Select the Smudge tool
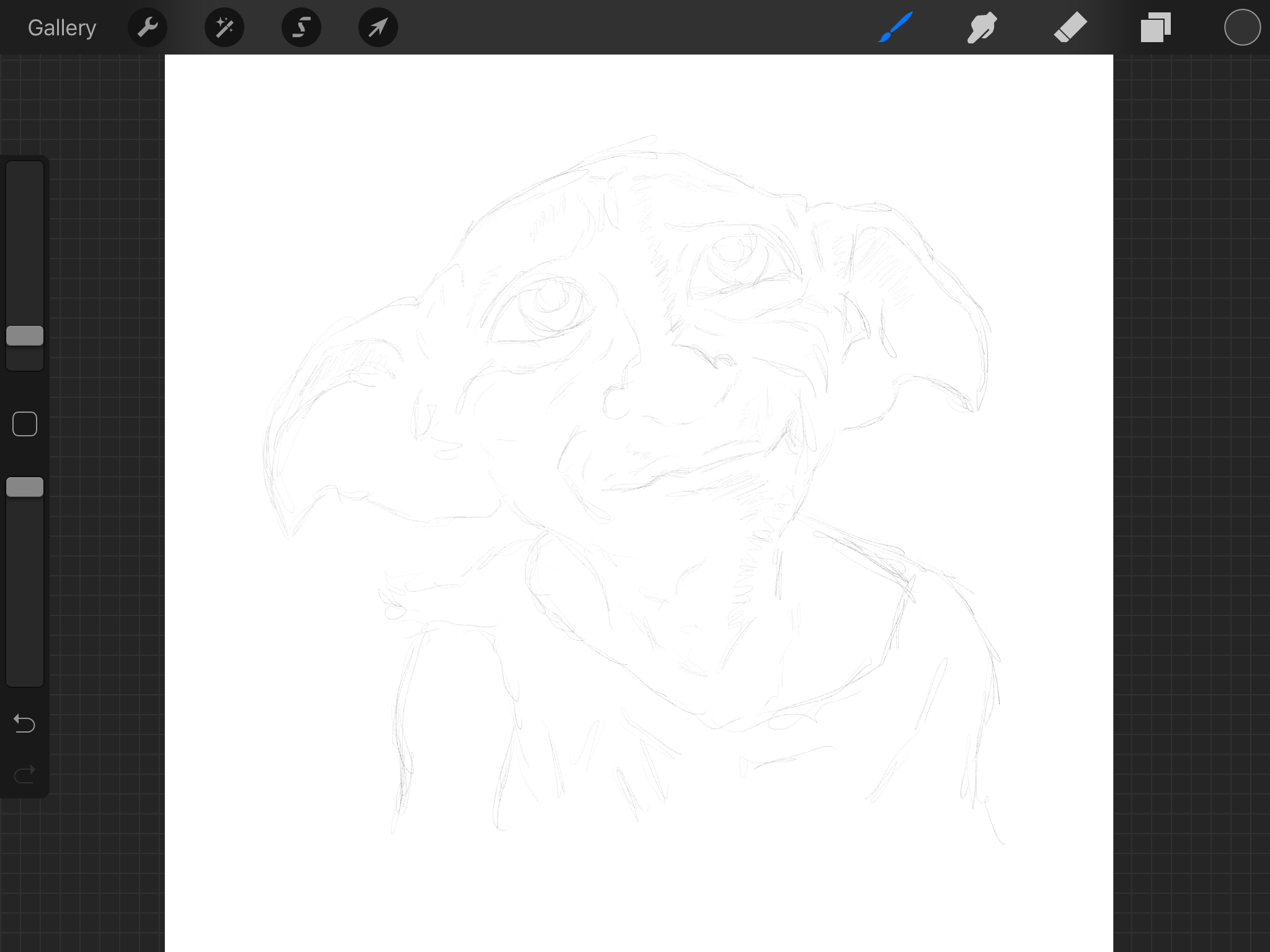The image size is (1270, 952). coord(982,27)
